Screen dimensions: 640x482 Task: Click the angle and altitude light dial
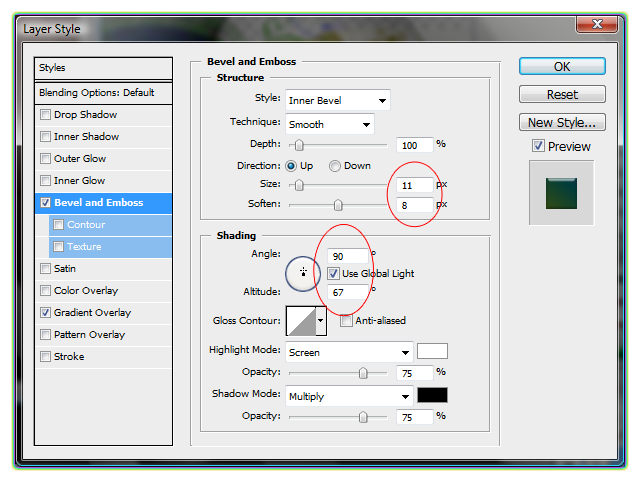pyautogui.click(x=303, y=273)
